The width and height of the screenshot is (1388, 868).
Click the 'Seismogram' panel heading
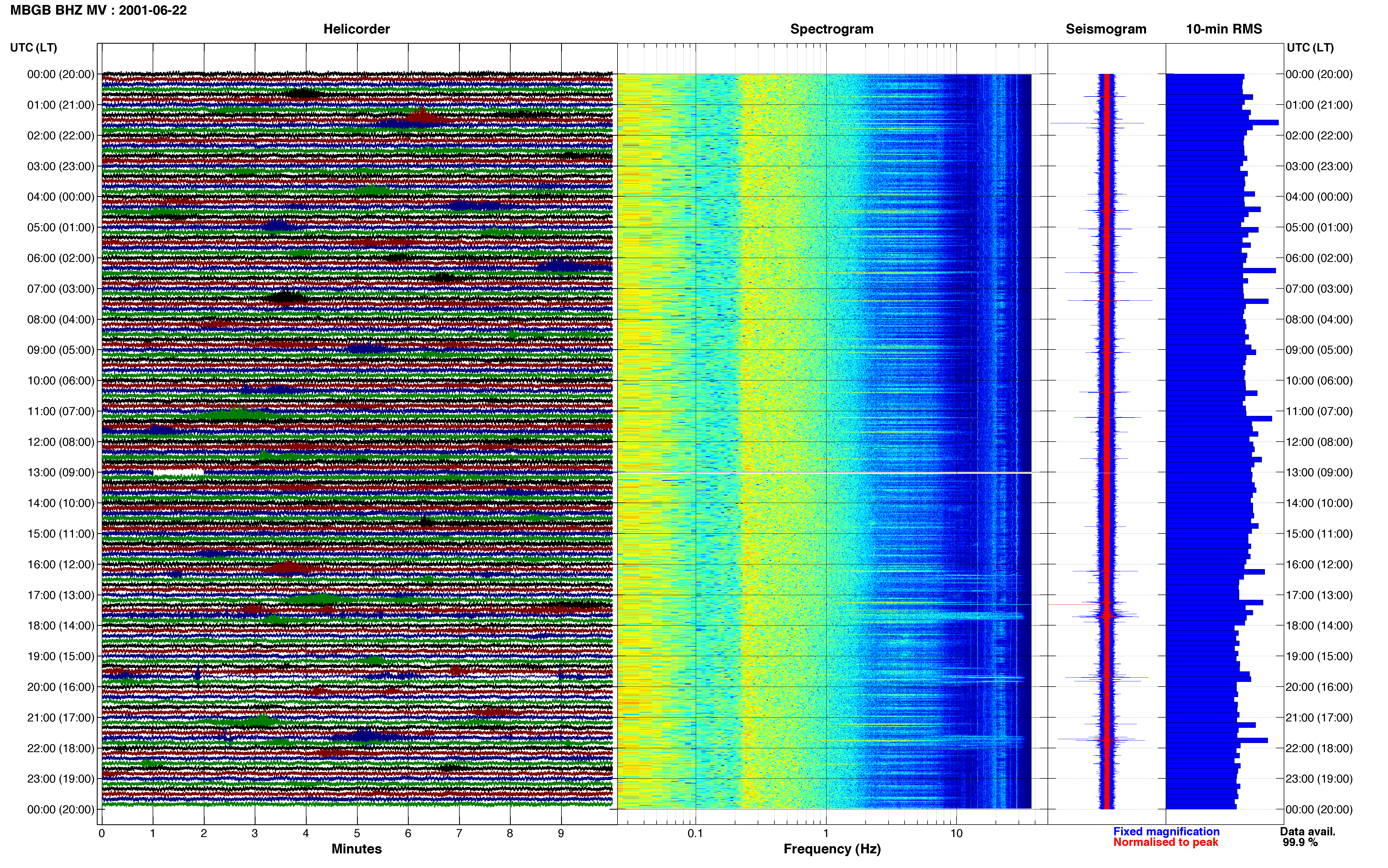pyautogui.click(x=1106, y=29)
